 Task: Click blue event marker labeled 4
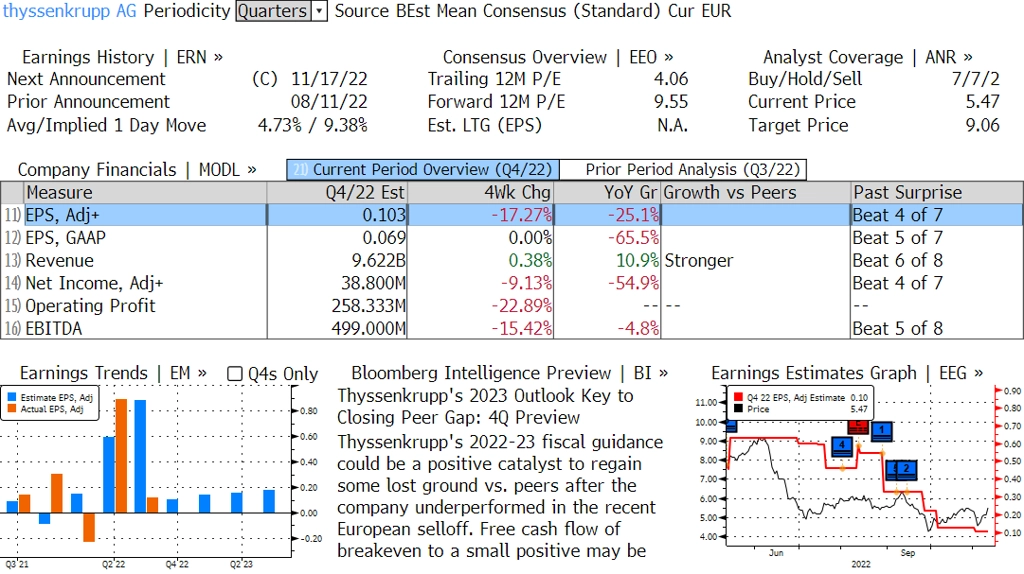point(842,447)
